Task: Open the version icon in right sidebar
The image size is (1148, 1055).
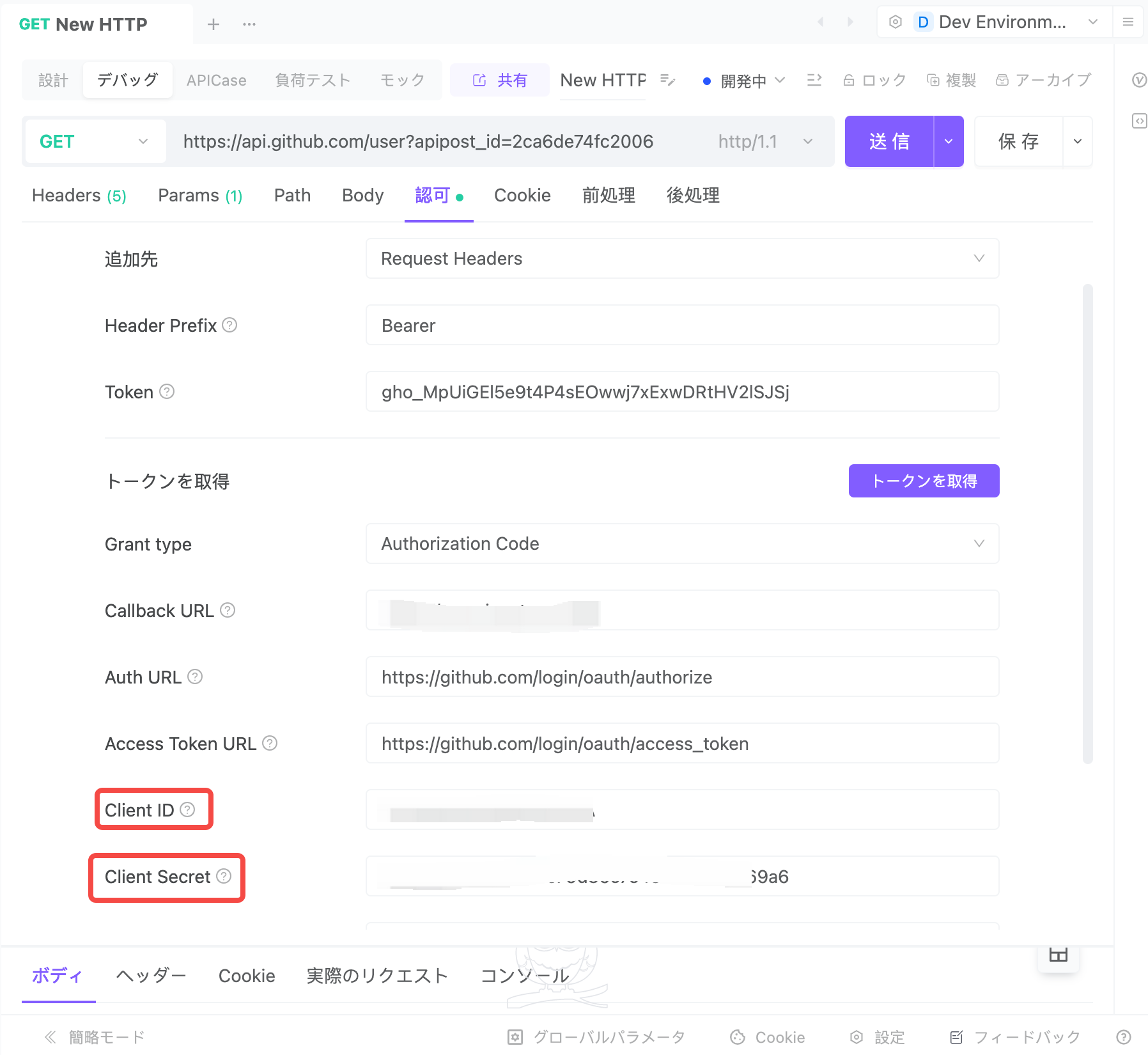Action: 1139,80
